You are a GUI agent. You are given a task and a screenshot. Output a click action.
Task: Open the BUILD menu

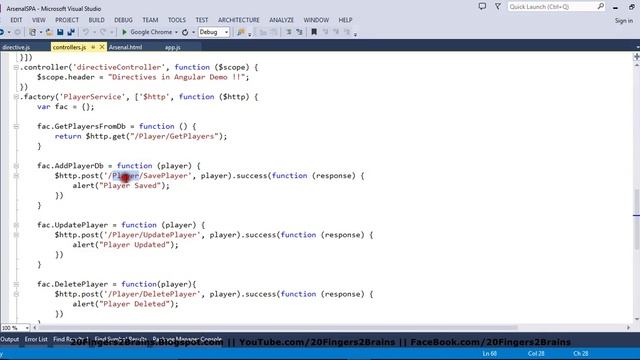(x=96, y=20)
